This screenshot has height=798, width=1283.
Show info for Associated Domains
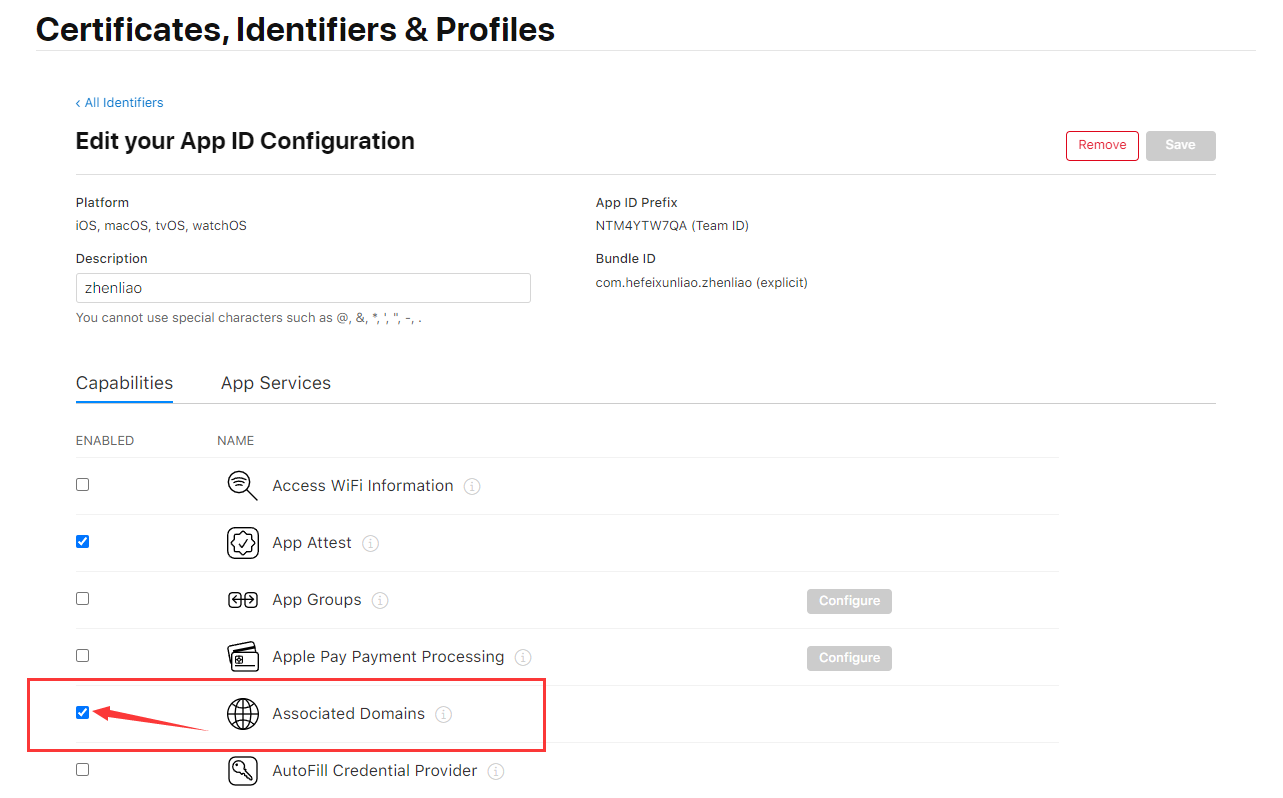[x=444, y=715]
